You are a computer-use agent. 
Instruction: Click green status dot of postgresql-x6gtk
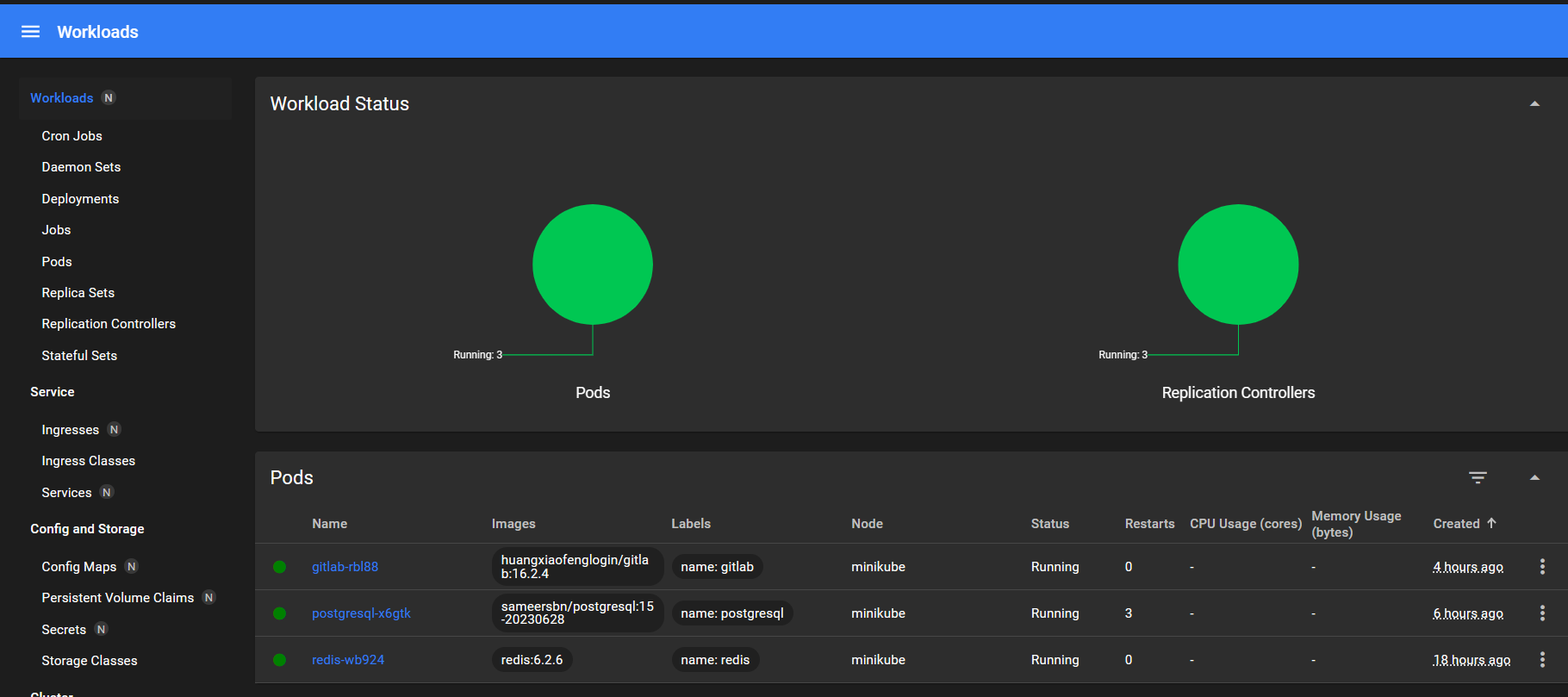[x=279, y=613]
